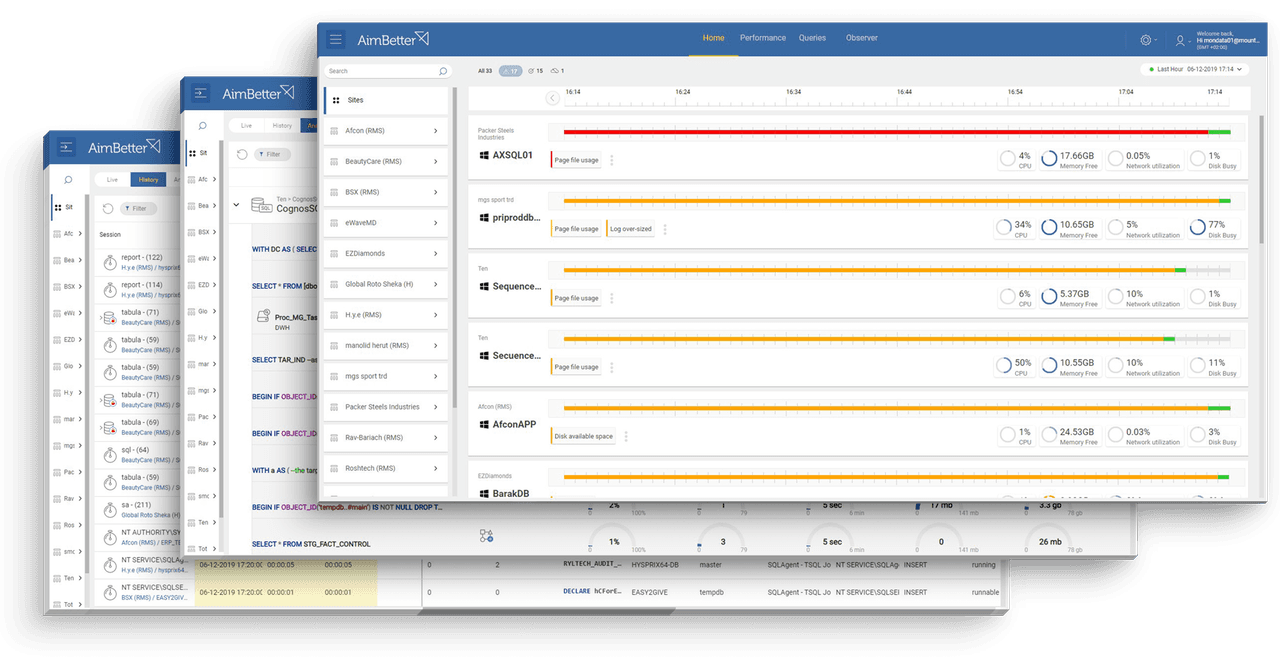Click search magnifier in Home window search box
This screenshot has width=1280, height=666.
(443, 71)
